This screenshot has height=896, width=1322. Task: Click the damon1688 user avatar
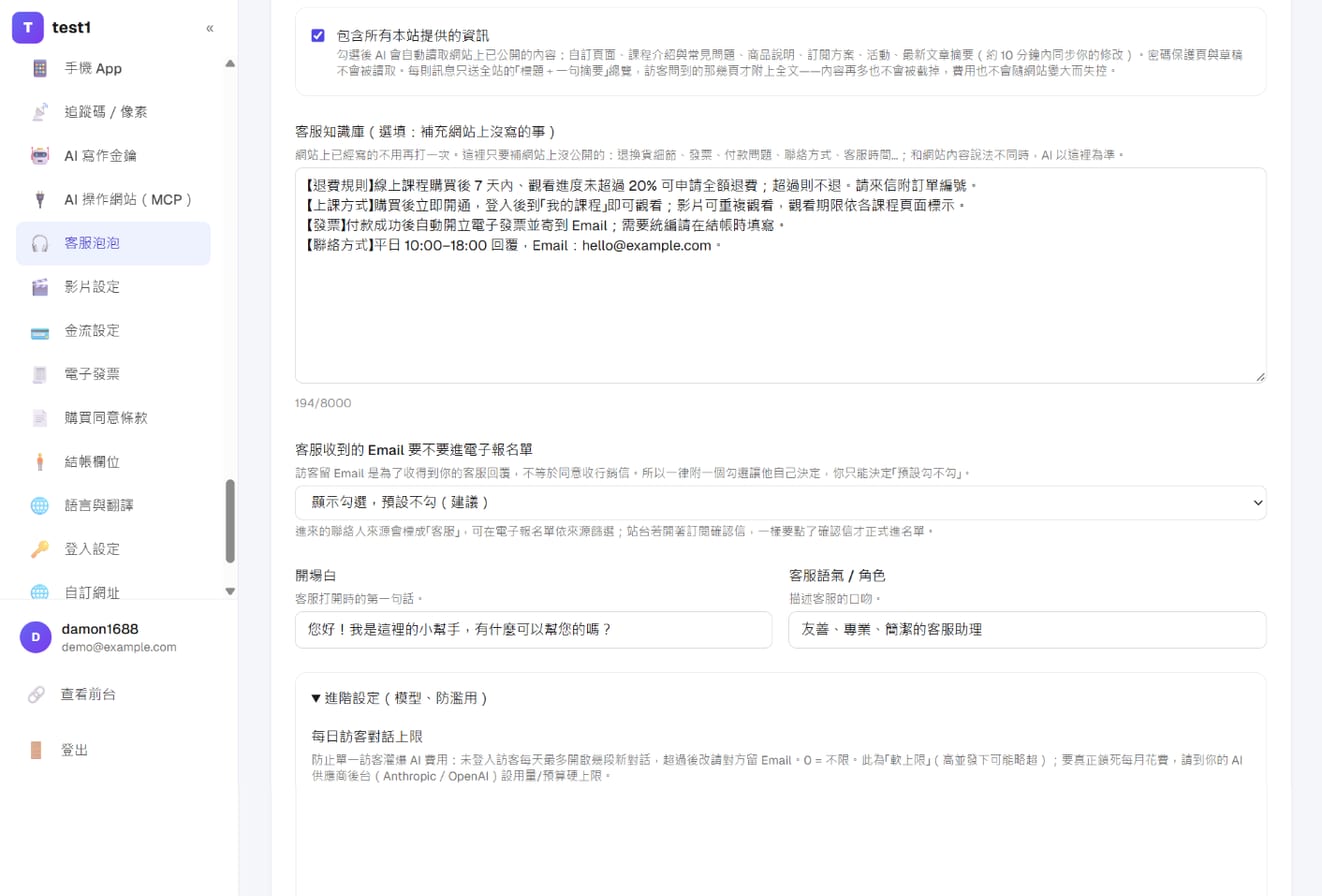pyautogui.click(x=36, y=637)
